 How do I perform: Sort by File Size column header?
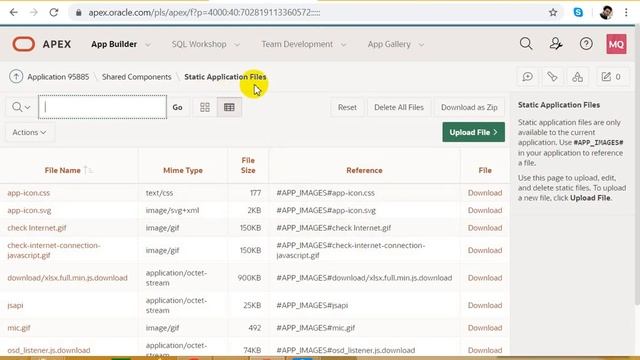248,165
